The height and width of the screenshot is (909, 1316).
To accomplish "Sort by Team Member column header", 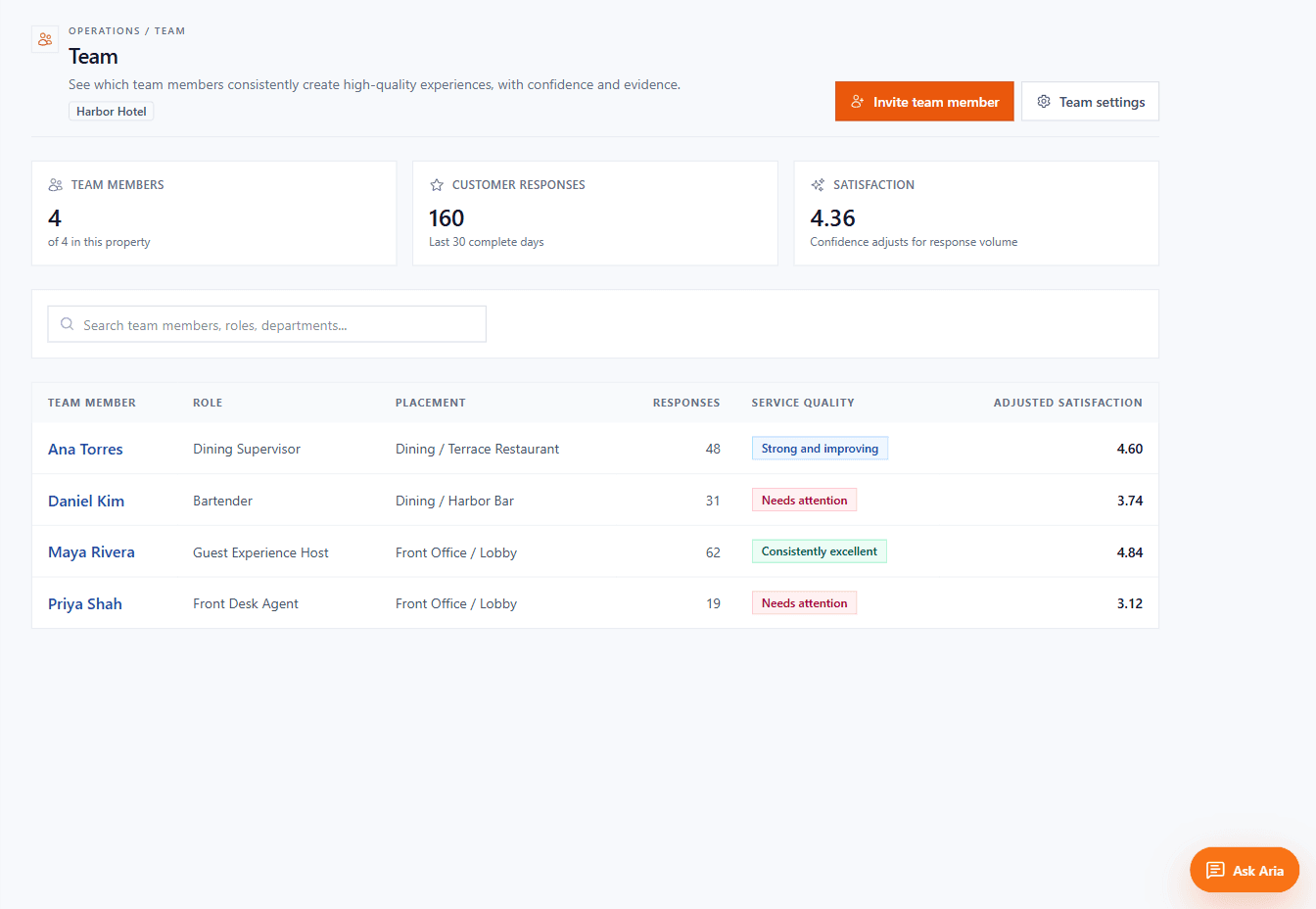I will [x=92, y=403].
